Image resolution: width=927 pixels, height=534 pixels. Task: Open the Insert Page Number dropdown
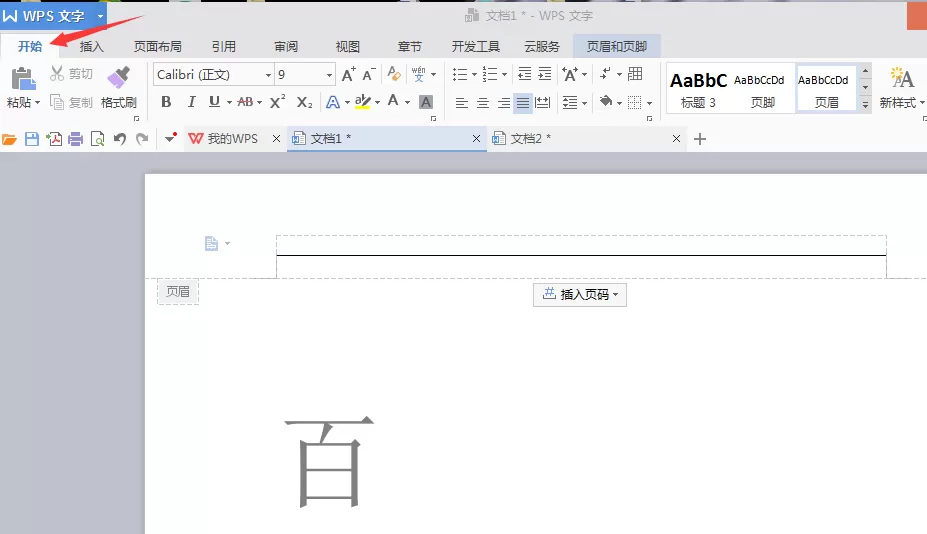click(580, 294)
